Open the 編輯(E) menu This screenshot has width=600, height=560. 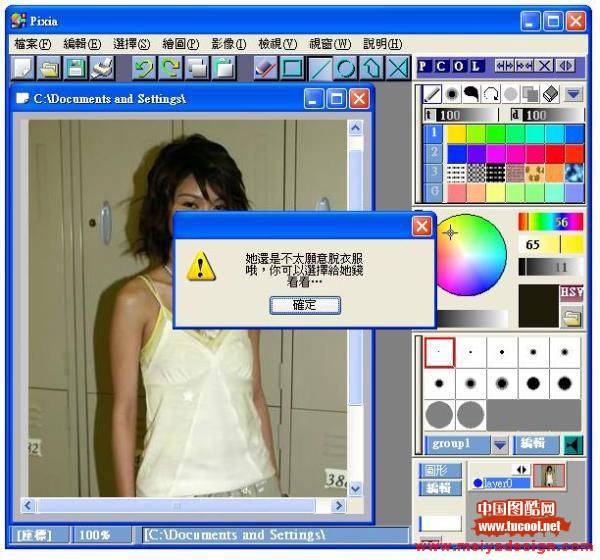click(x=82, y=44)
